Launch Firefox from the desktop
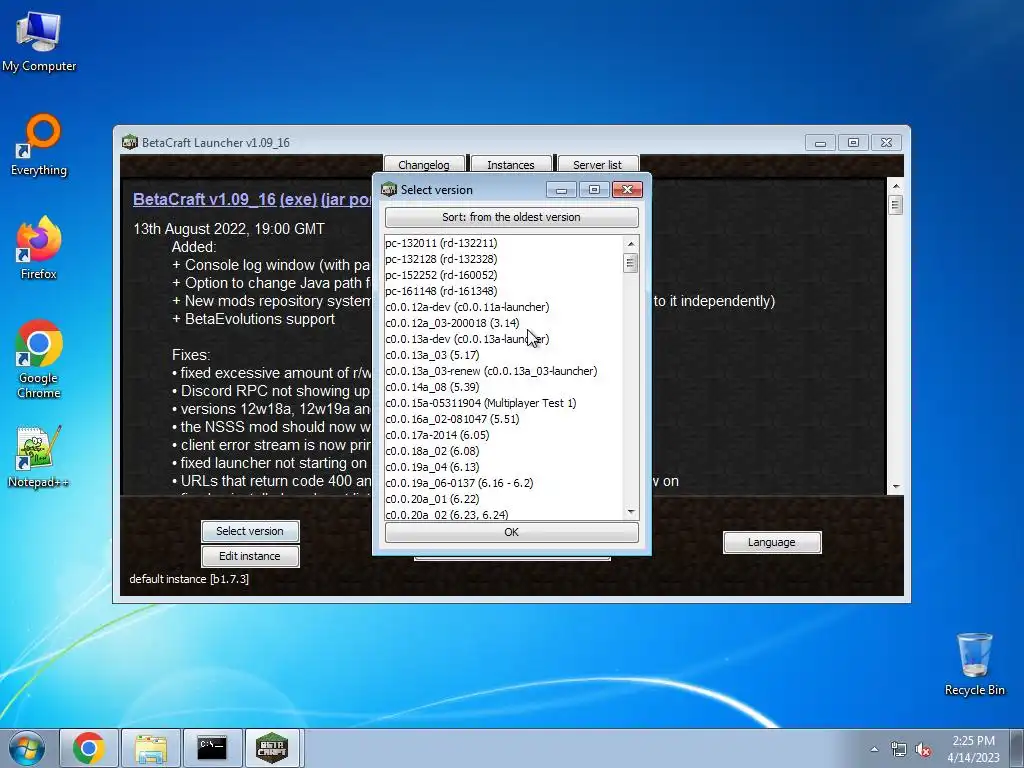The height and width of the screenshot is (768, 1024). pyautogui.click(x=39, y=248)
